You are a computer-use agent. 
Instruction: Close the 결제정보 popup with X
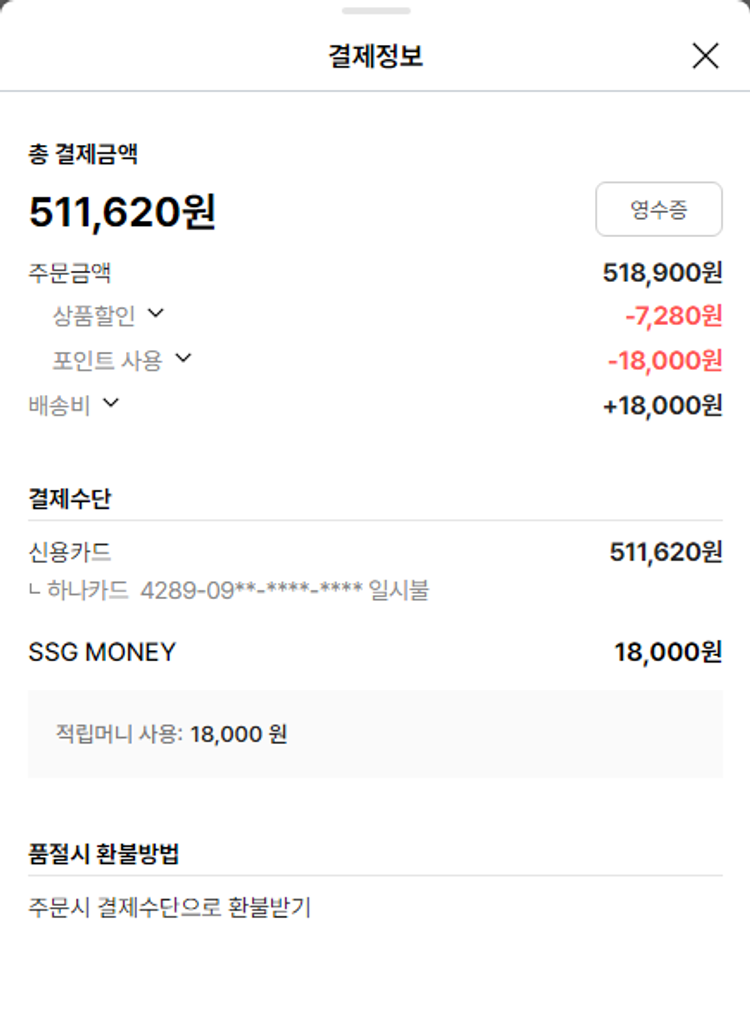[x=705, y=56]
